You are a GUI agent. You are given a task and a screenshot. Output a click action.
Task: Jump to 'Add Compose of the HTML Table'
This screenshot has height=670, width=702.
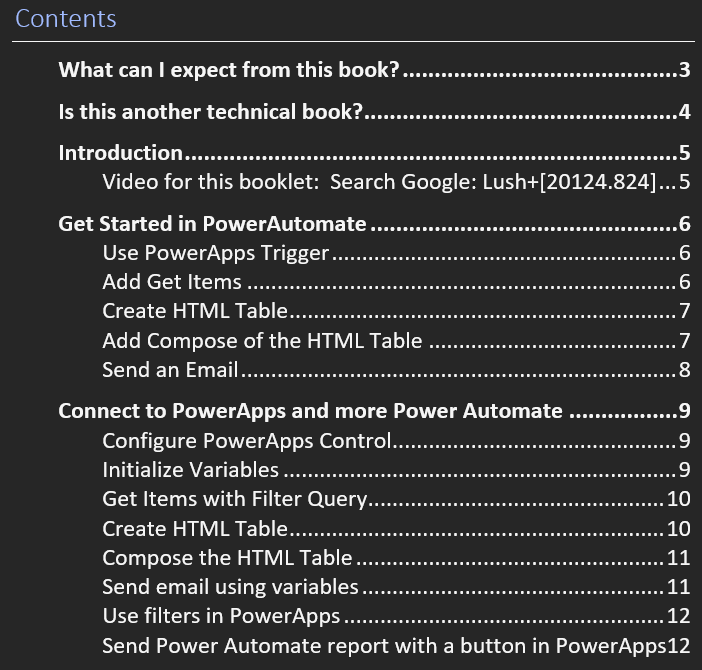click(x=262, y=341)
